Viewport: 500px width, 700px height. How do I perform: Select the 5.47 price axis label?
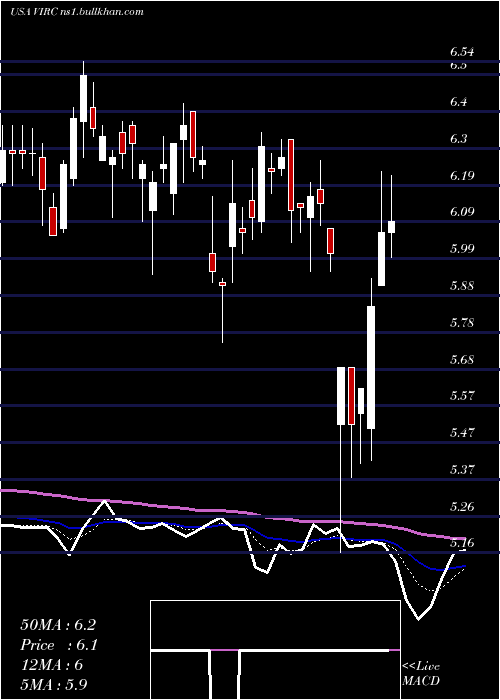(462, 433)
